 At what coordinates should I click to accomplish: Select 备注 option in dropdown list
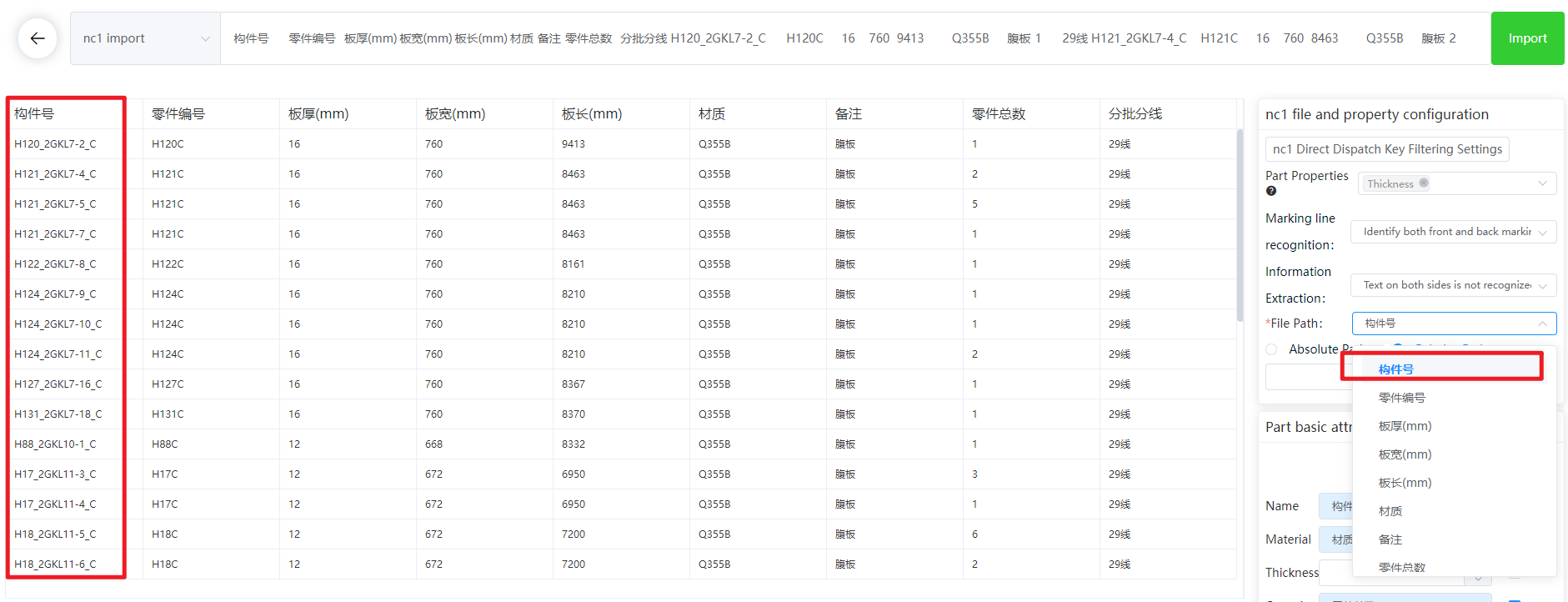1454,539
